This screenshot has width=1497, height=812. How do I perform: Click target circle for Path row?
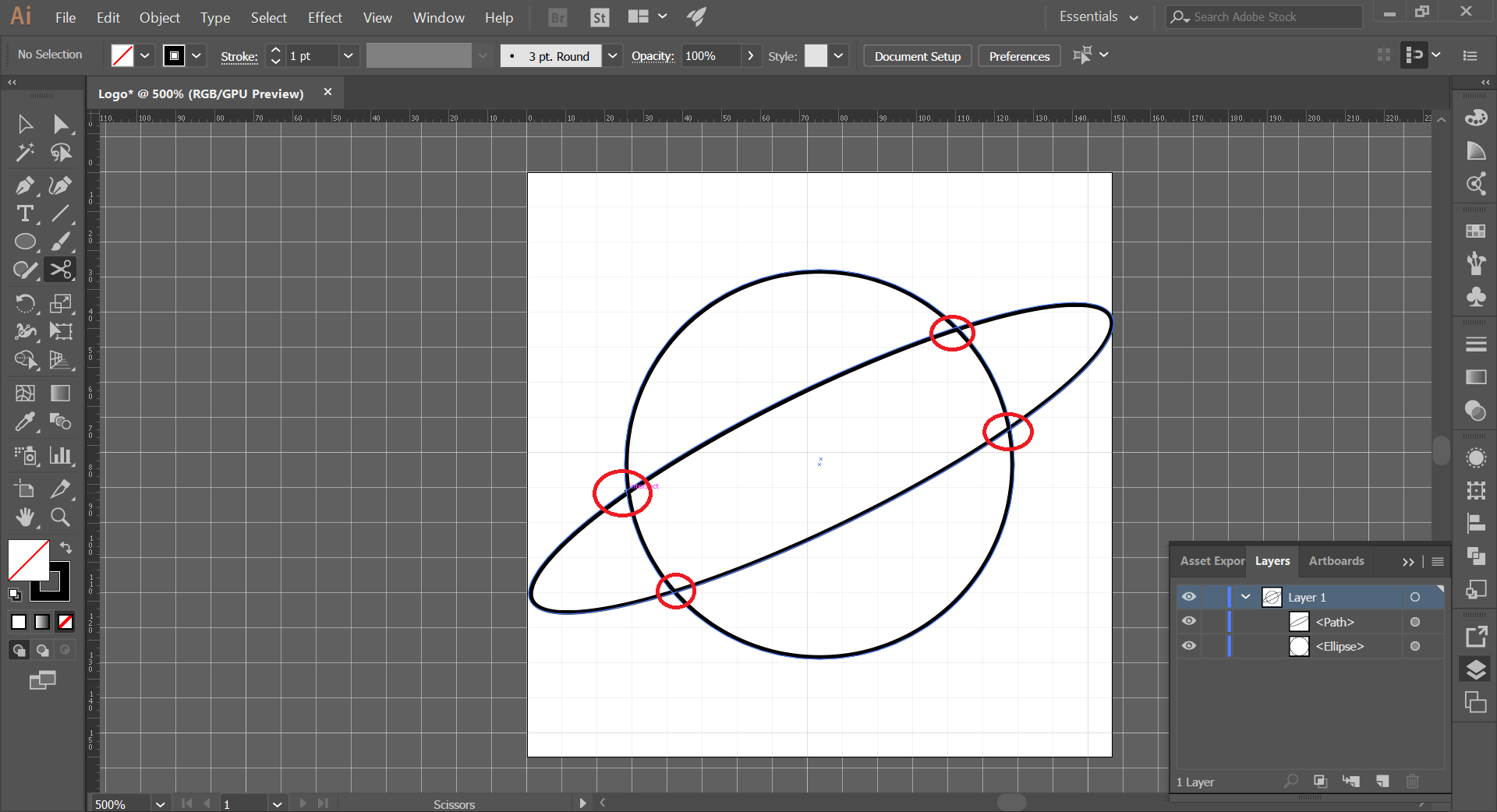click(1415, 622)
